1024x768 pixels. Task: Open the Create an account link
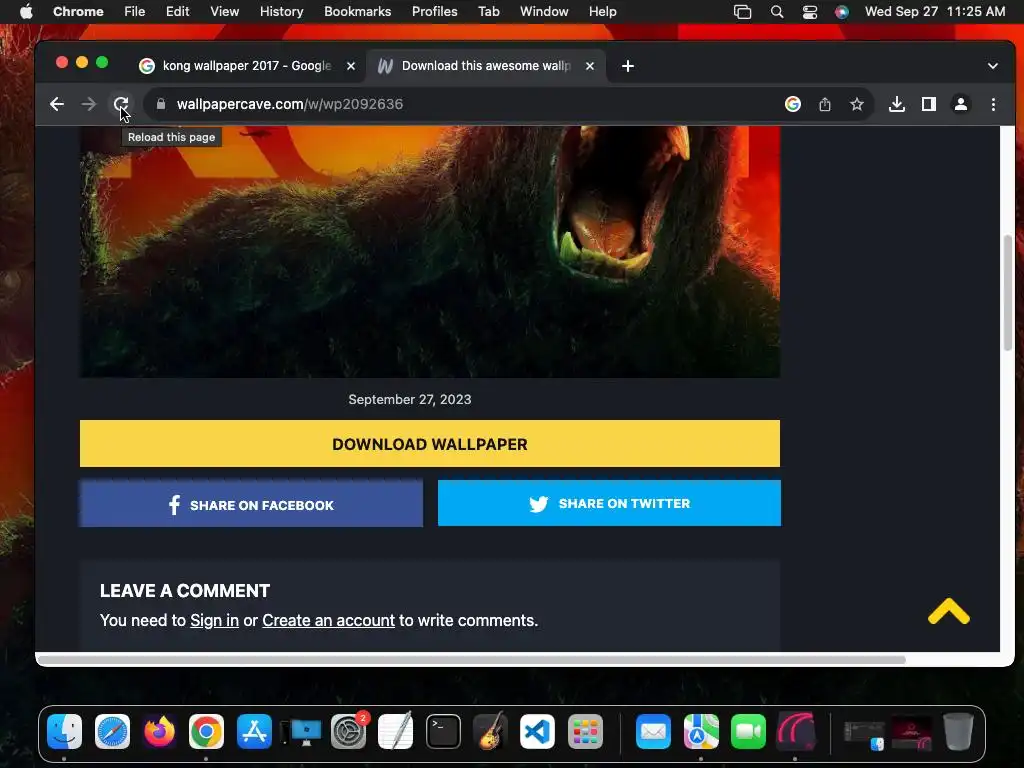point(328,620)
